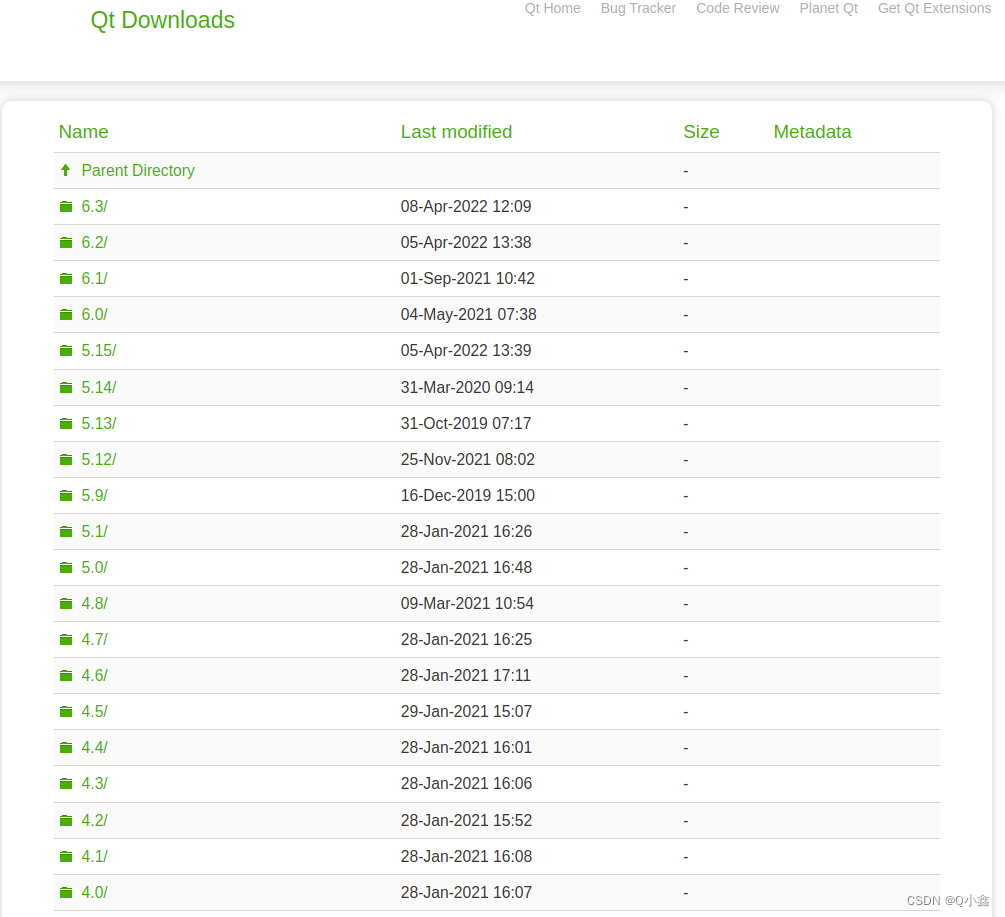Open the 4.5/ directory link
The image size is (1005, 917).
pyautogui.click(x=94, y=711)
